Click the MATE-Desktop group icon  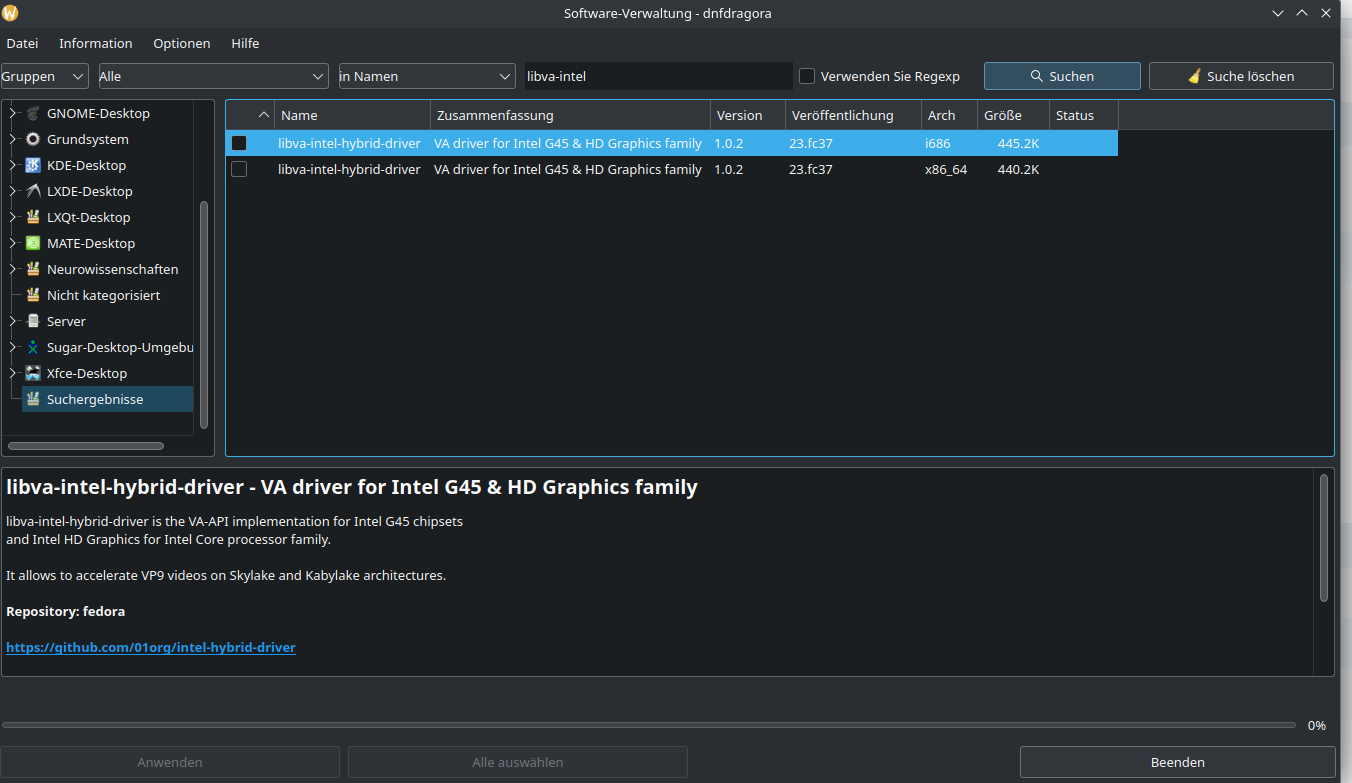coord(33,243)
